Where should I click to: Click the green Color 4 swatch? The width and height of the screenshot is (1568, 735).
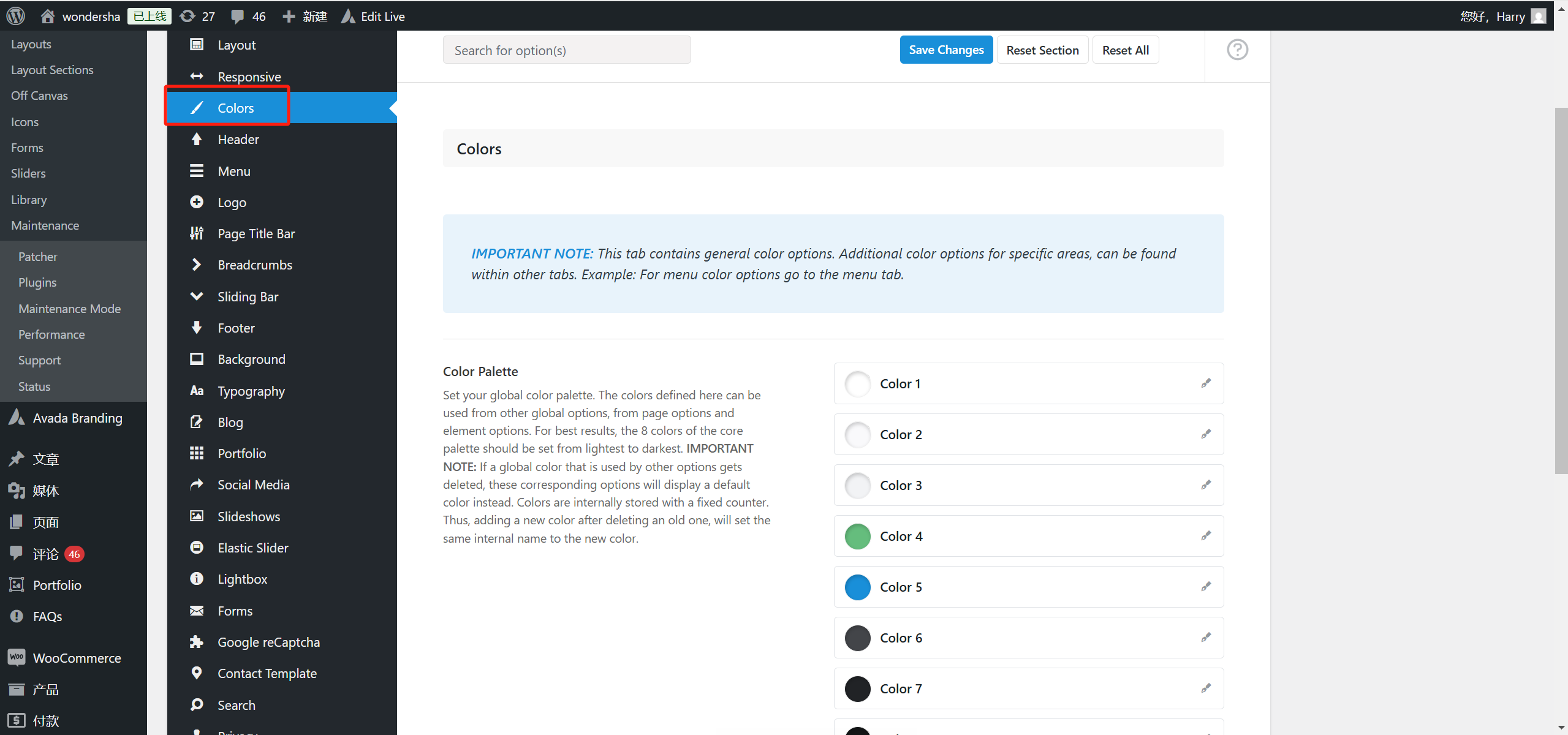(857, 536)
